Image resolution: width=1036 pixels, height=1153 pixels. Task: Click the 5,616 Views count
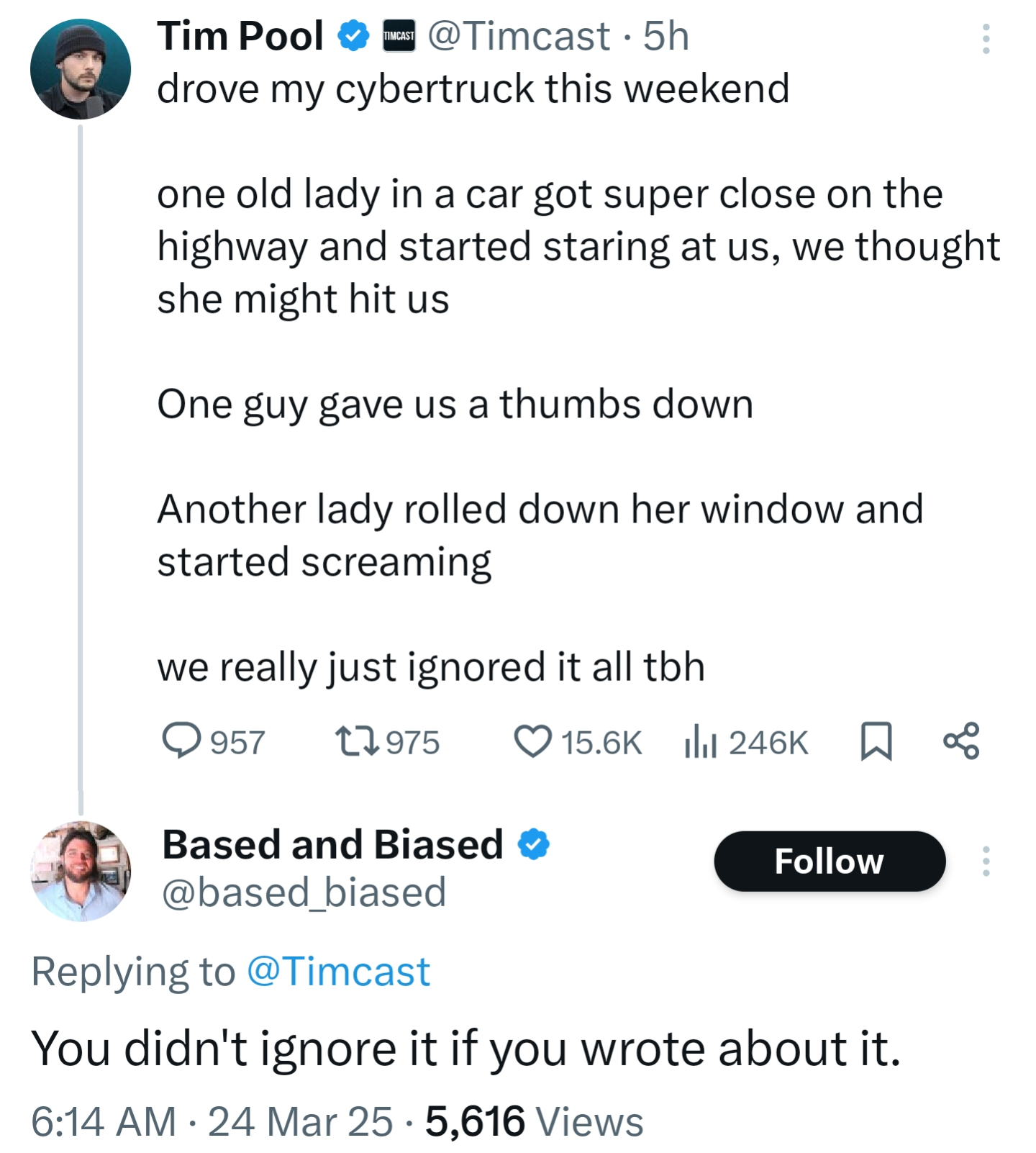pos(534,1121)
